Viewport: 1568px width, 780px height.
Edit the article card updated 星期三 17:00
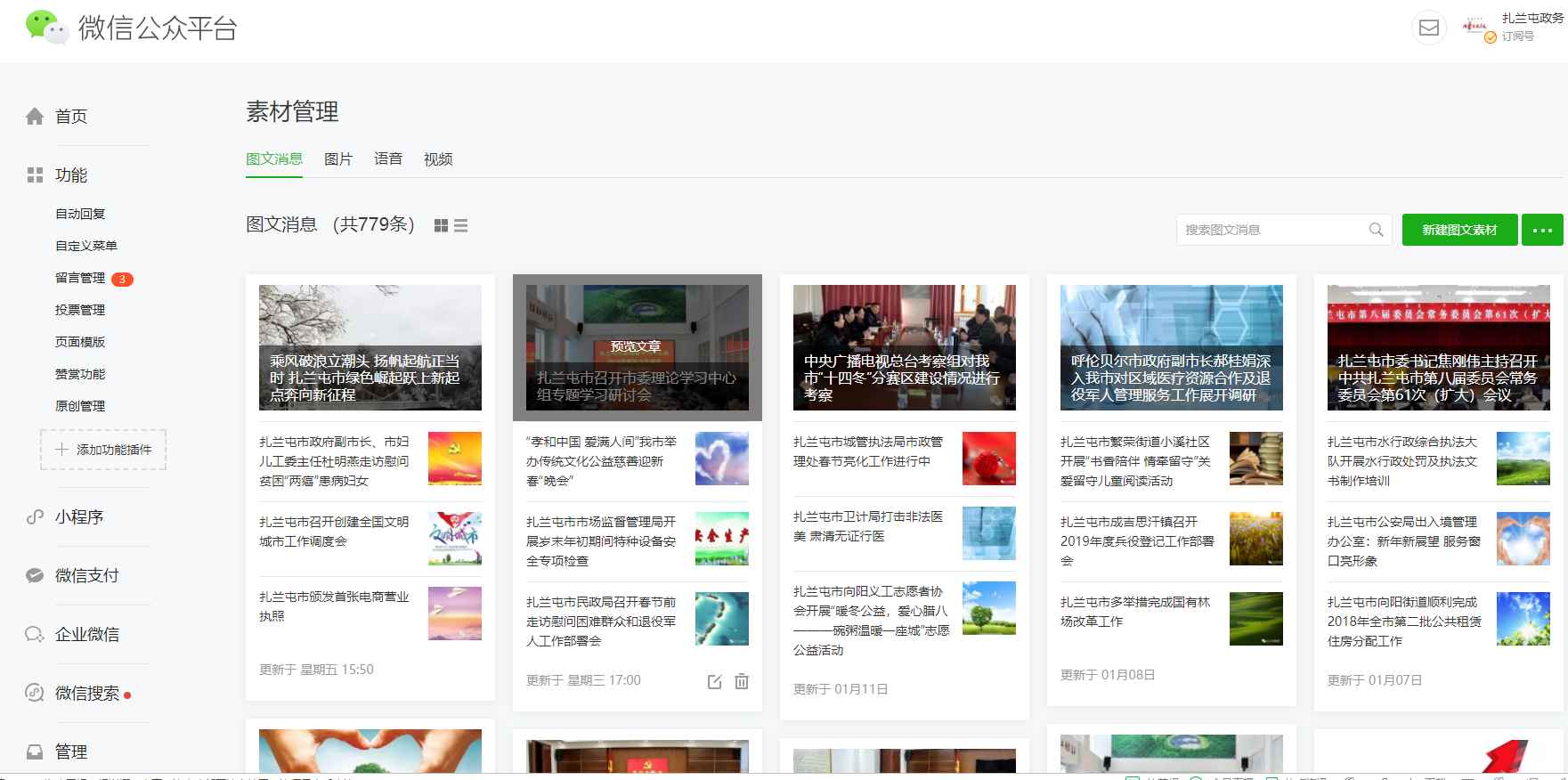pos(714,681)
